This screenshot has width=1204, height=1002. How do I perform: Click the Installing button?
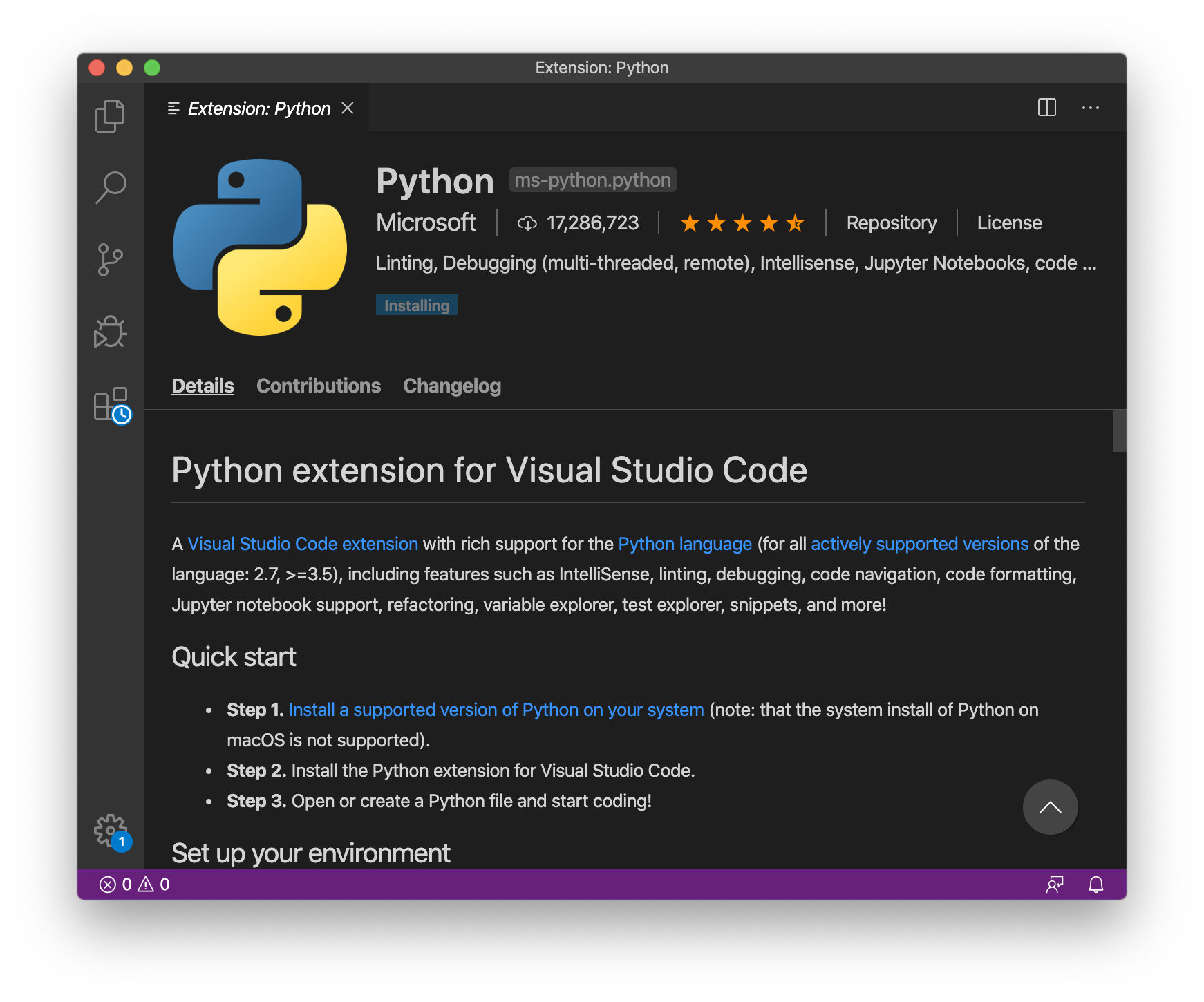417,305
